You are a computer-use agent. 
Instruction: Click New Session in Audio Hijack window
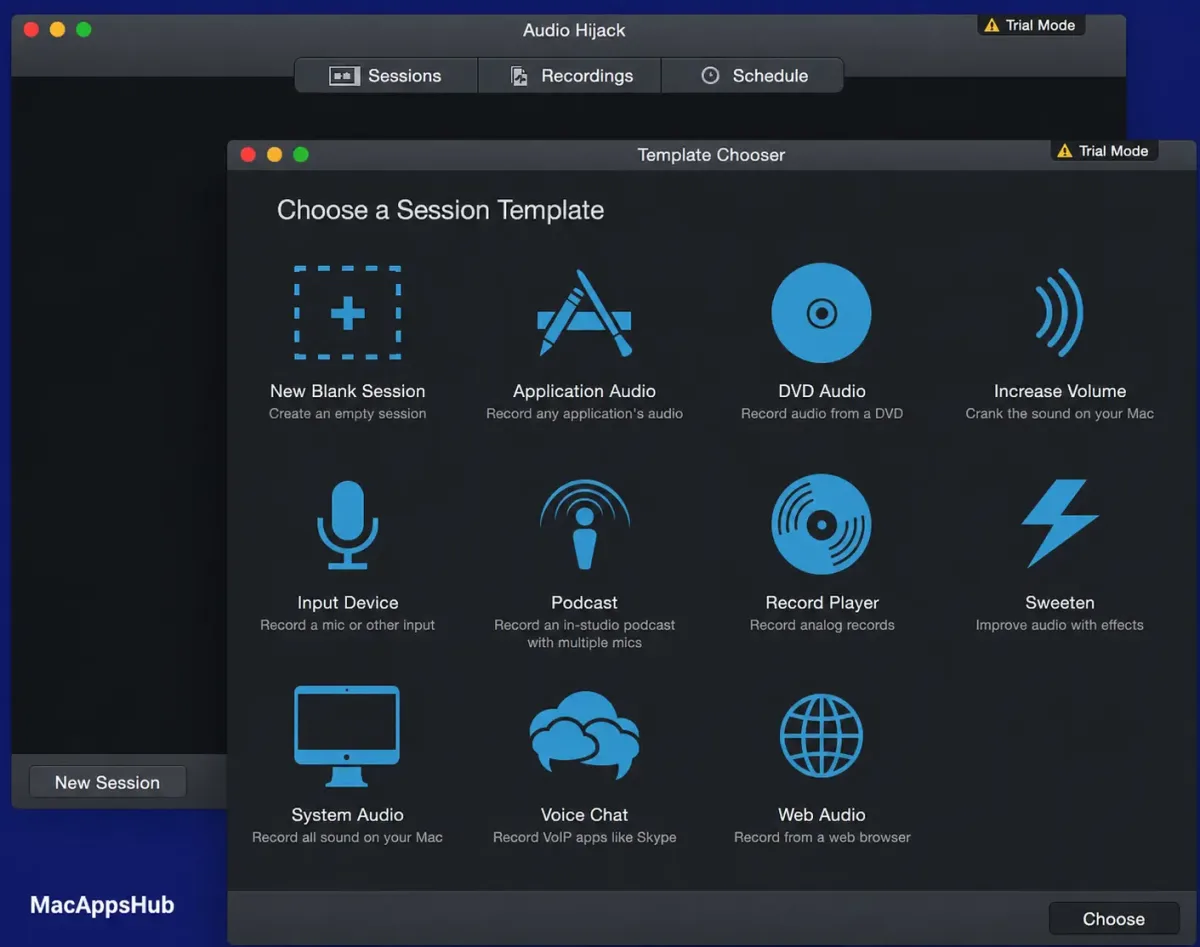click(107, 783)
